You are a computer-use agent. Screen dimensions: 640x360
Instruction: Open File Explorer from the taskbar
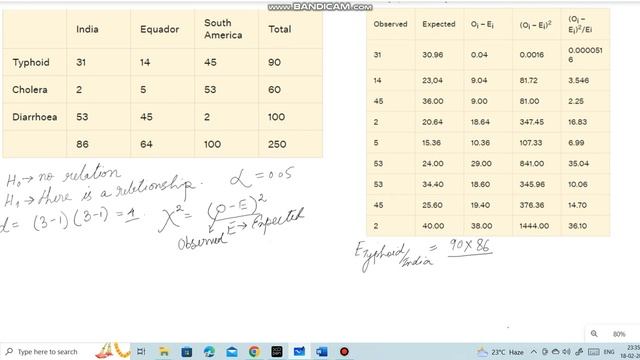pyautogui.click(x=164, y=351)
